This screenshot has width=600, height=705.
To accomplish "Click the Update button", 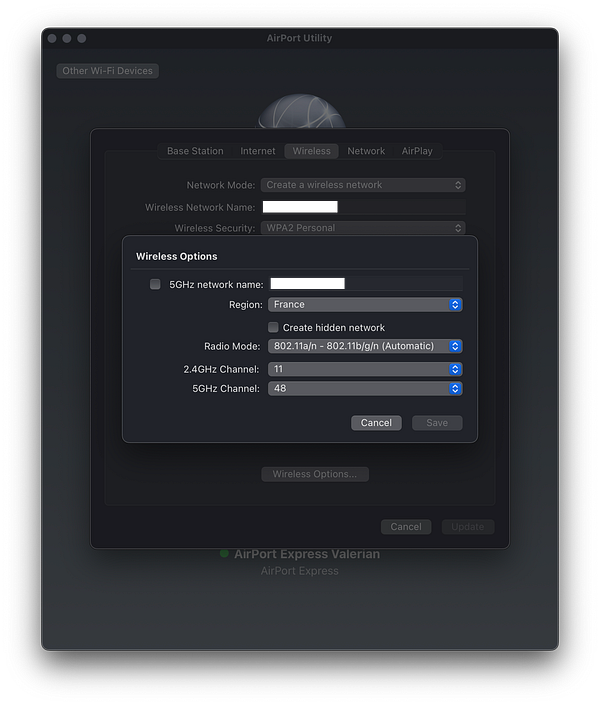I will tap(468, 527).
